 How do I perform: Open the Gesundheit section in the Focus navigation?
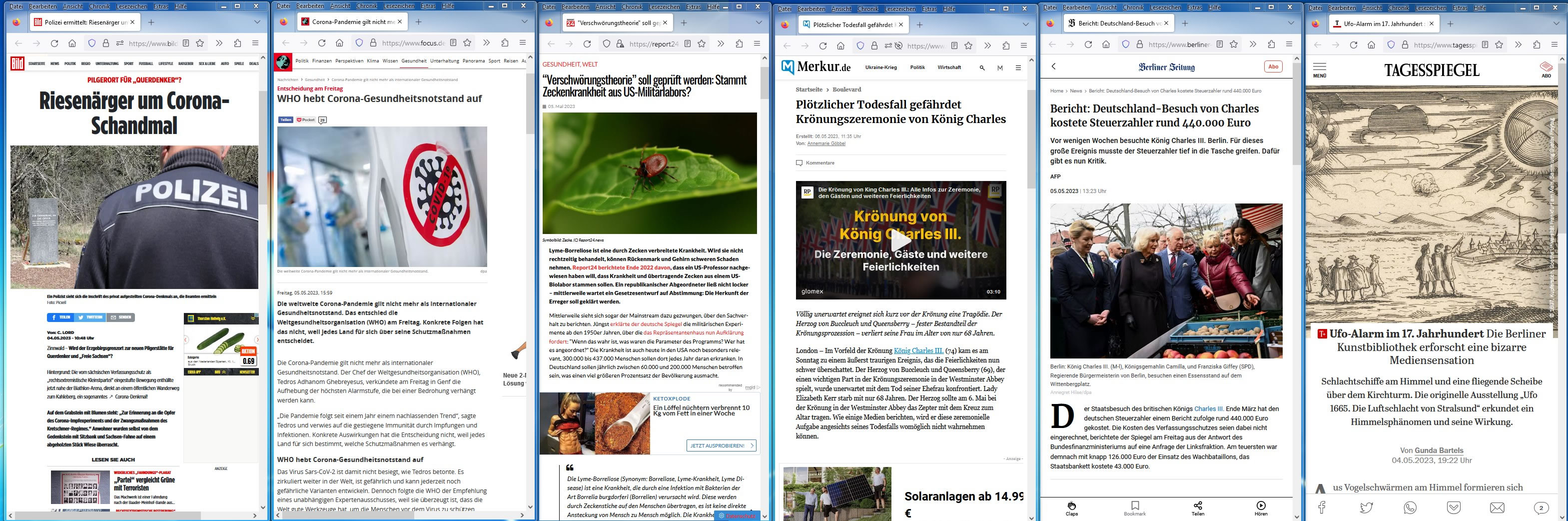tap(414, 61)
